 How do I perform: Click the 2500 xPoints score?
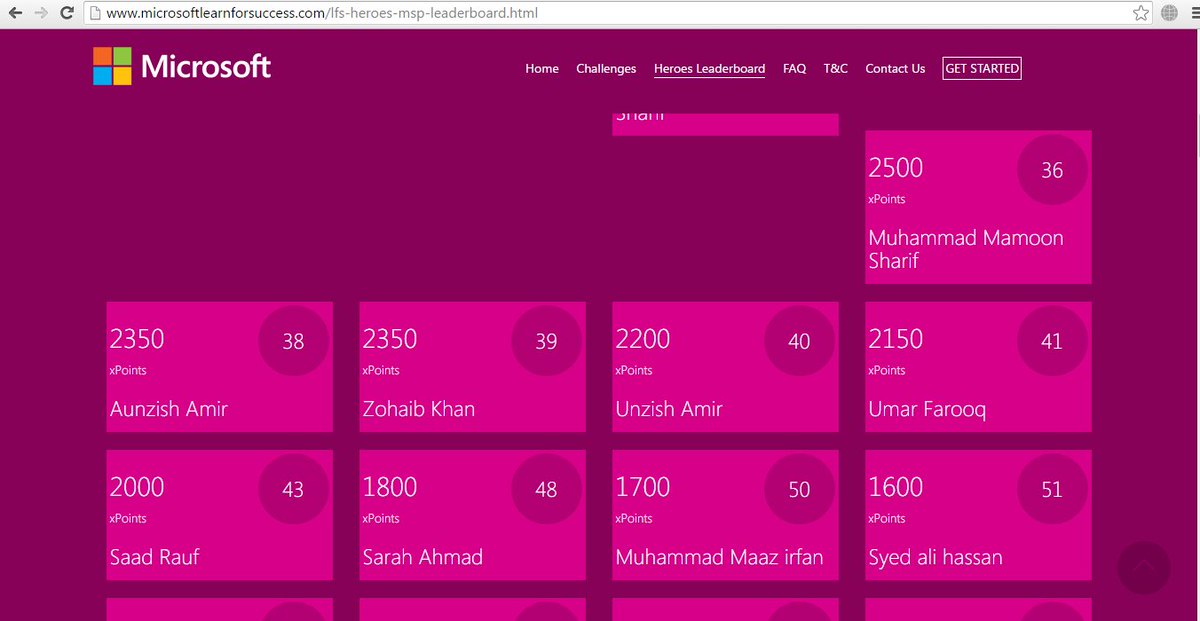click(x=896, y=168)
